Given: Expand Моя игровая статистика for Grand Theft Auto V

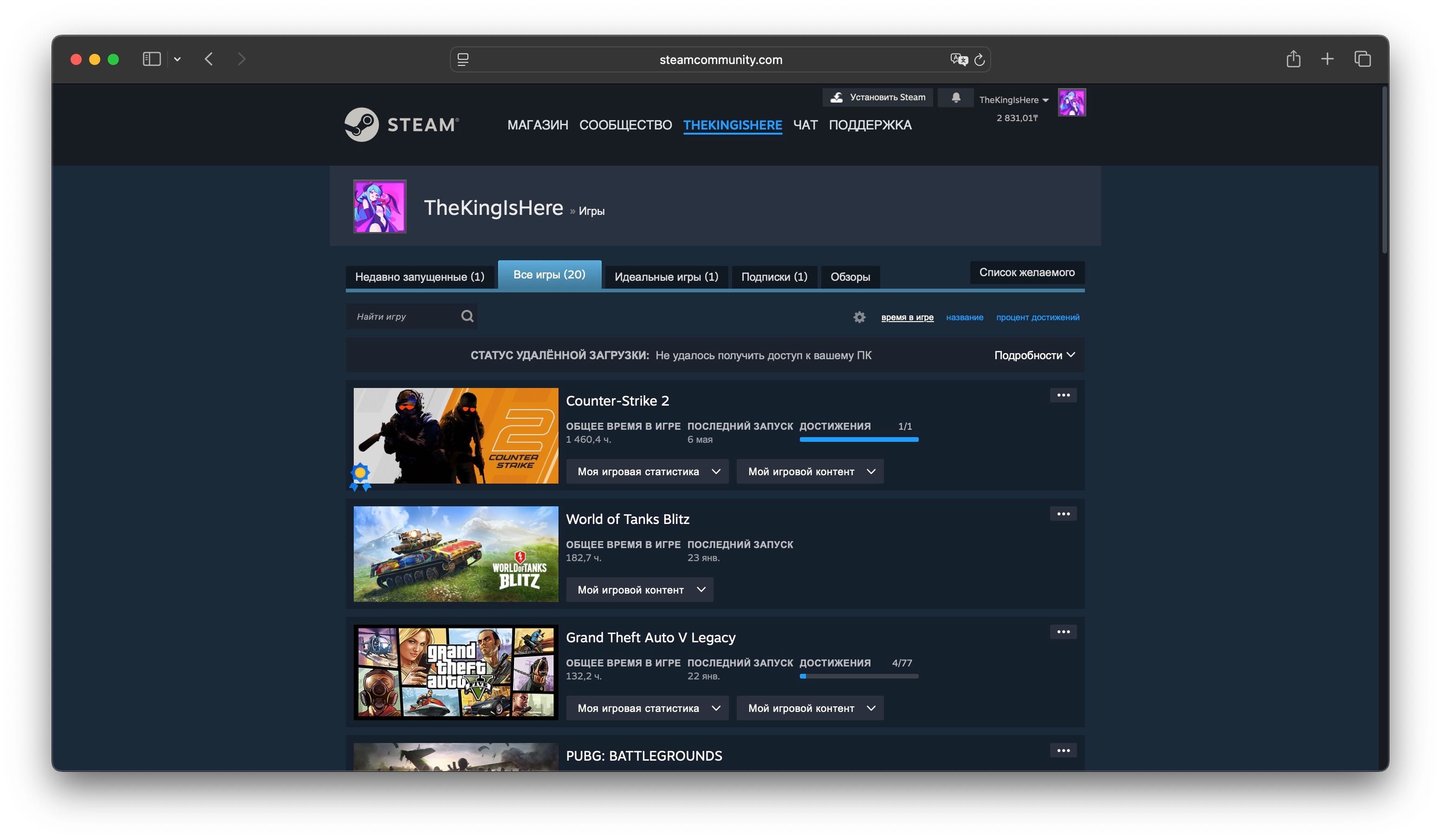Looking at the screenshot, I should click(647, 708).
